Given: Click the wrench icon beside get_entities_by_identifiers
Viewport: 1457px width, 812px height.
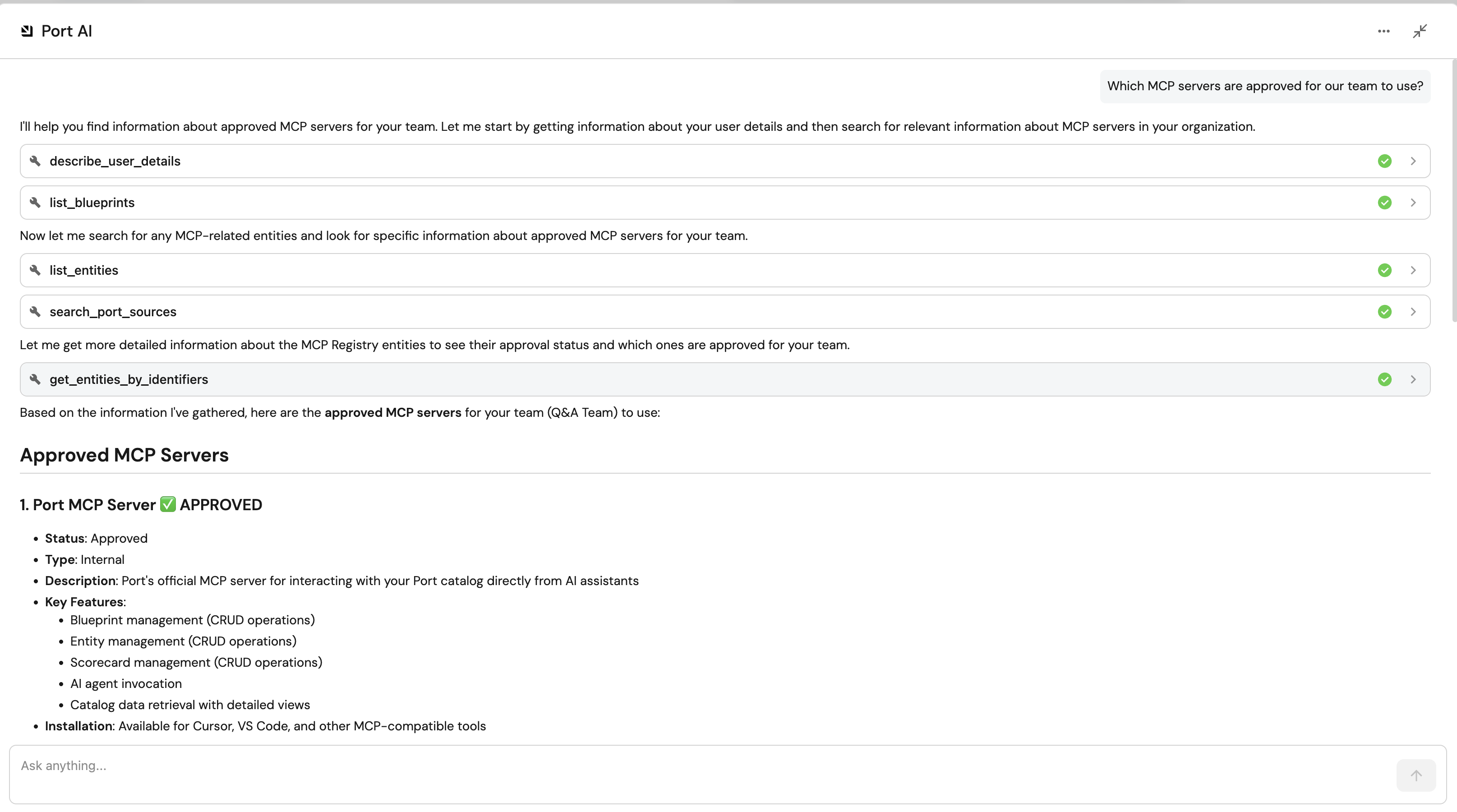Looking at the screenshot, I should 35,379.
